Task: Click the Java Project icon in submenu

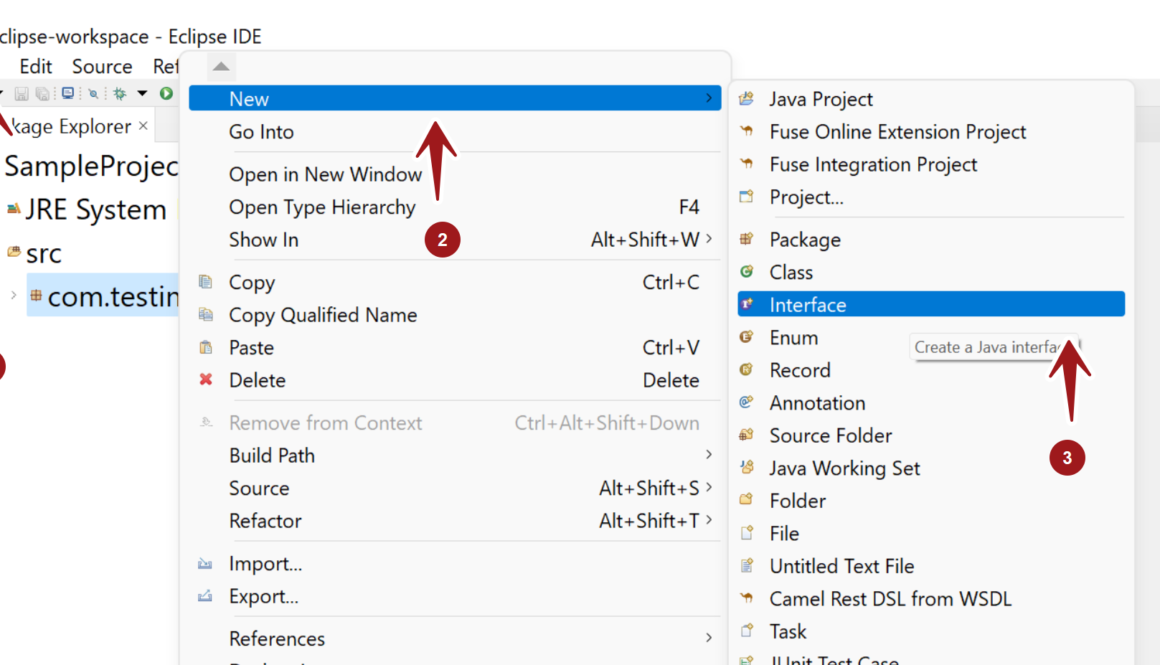Action: (x=746, y=99)
